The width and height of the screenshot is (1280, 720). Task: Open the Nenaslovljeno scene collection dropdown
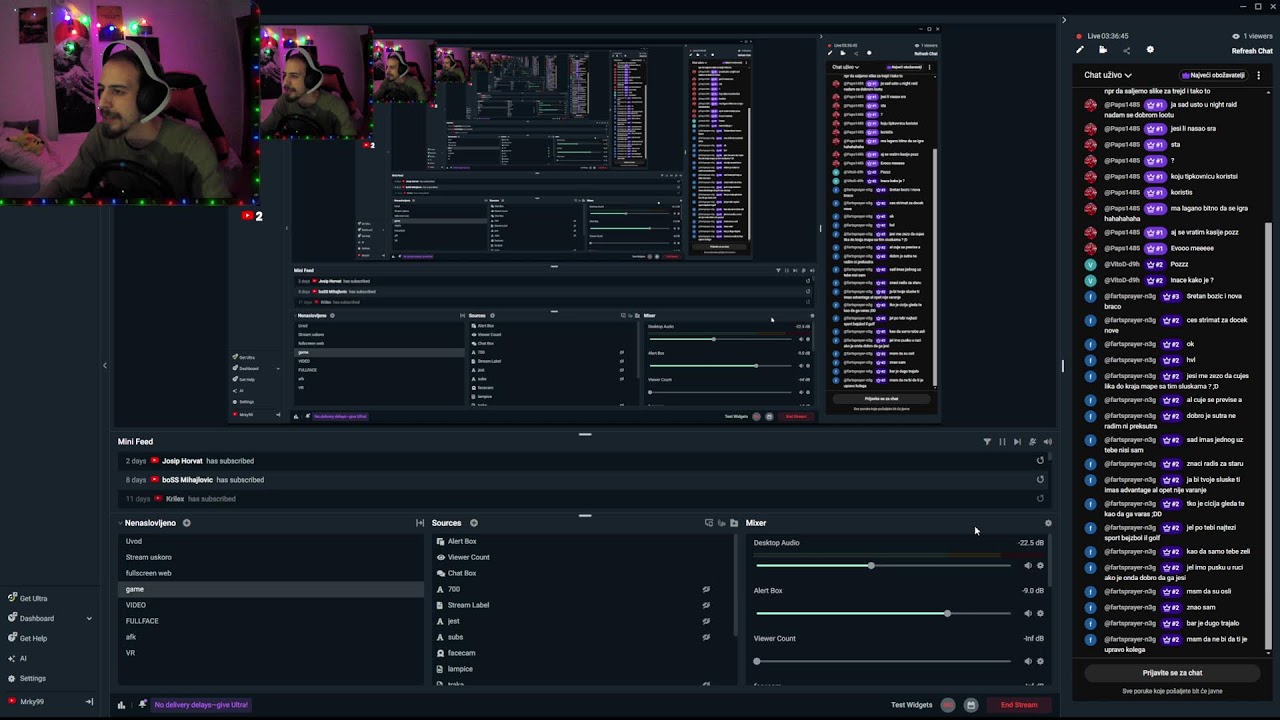[147, 523]
